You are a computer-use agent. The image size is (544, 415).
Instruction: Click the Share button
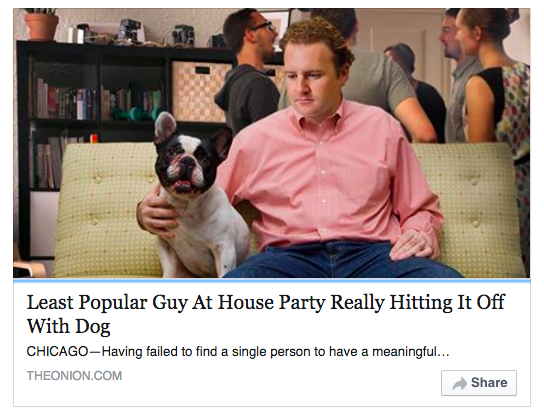(479, 383)
